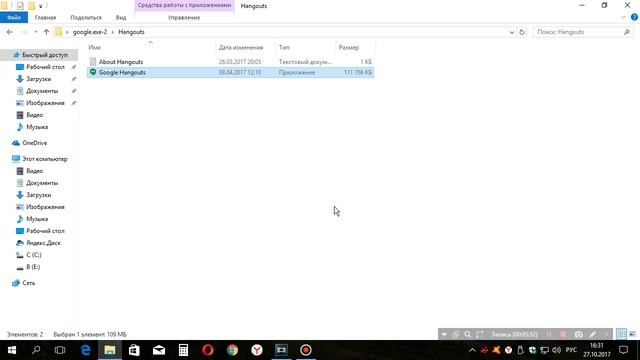Screen dimensions: 640x360
Task: Launch Yandex Browser from the taskbar
Action: pos(257,350)
